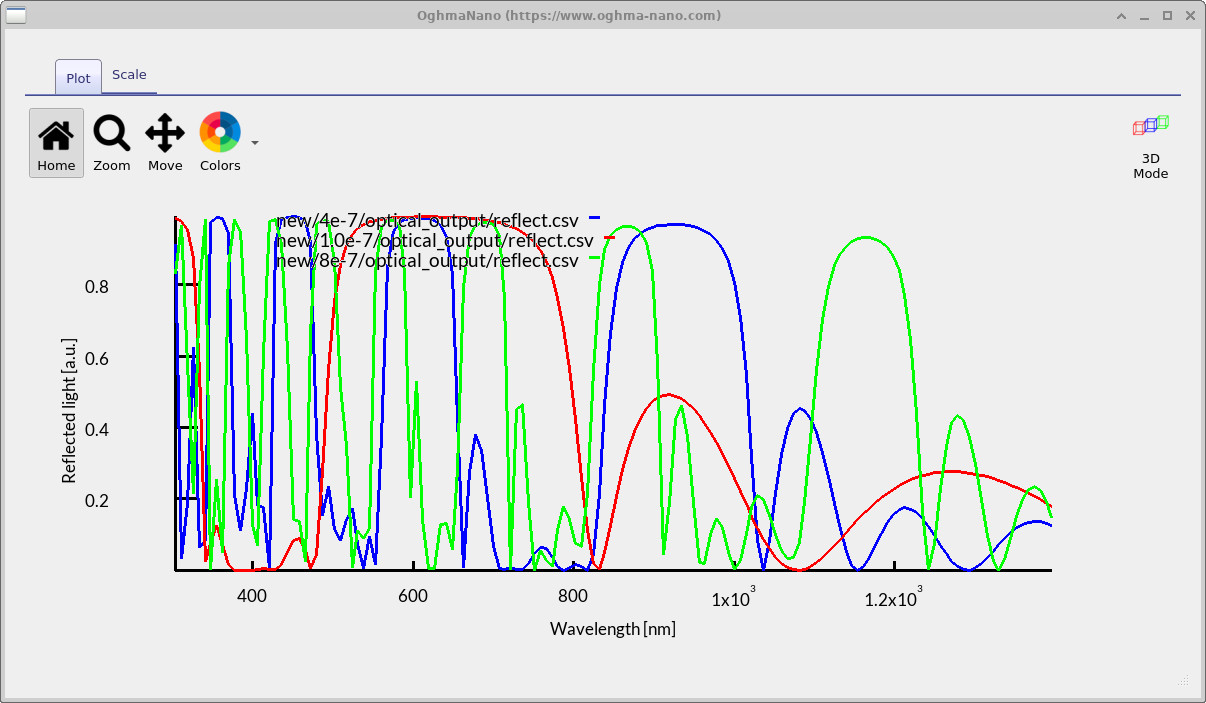
Task: Select the Home tool in the toolbar
Action: (56, 140)
